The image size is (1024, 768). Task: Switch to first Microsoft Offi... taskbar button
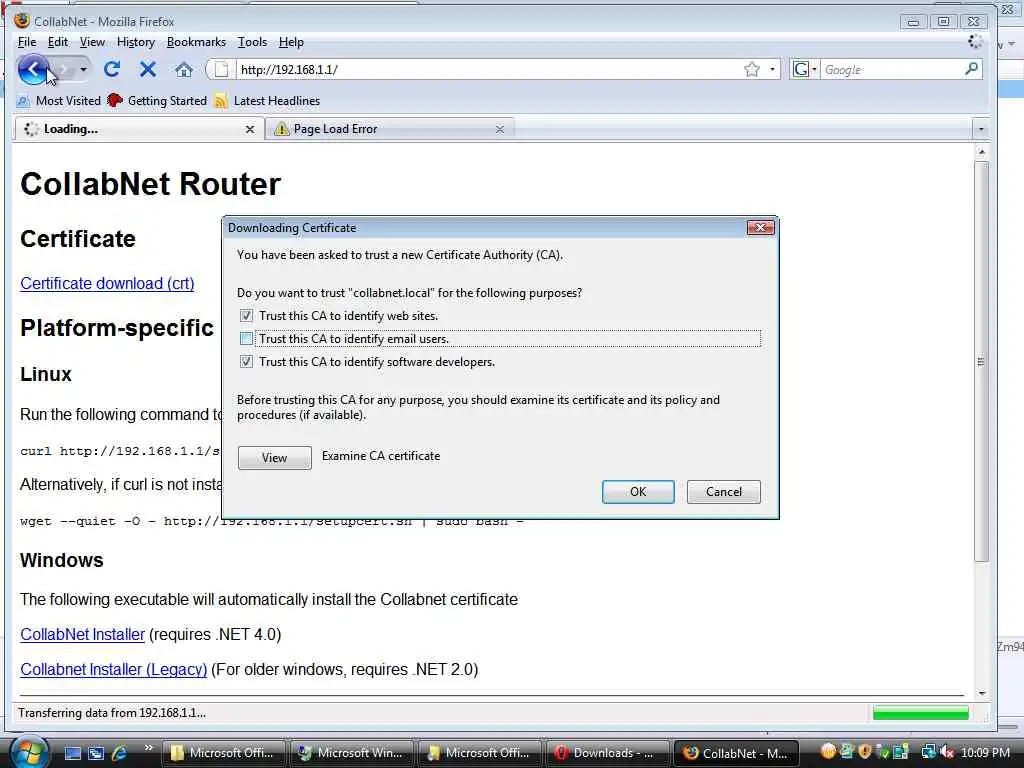point(222,753)
